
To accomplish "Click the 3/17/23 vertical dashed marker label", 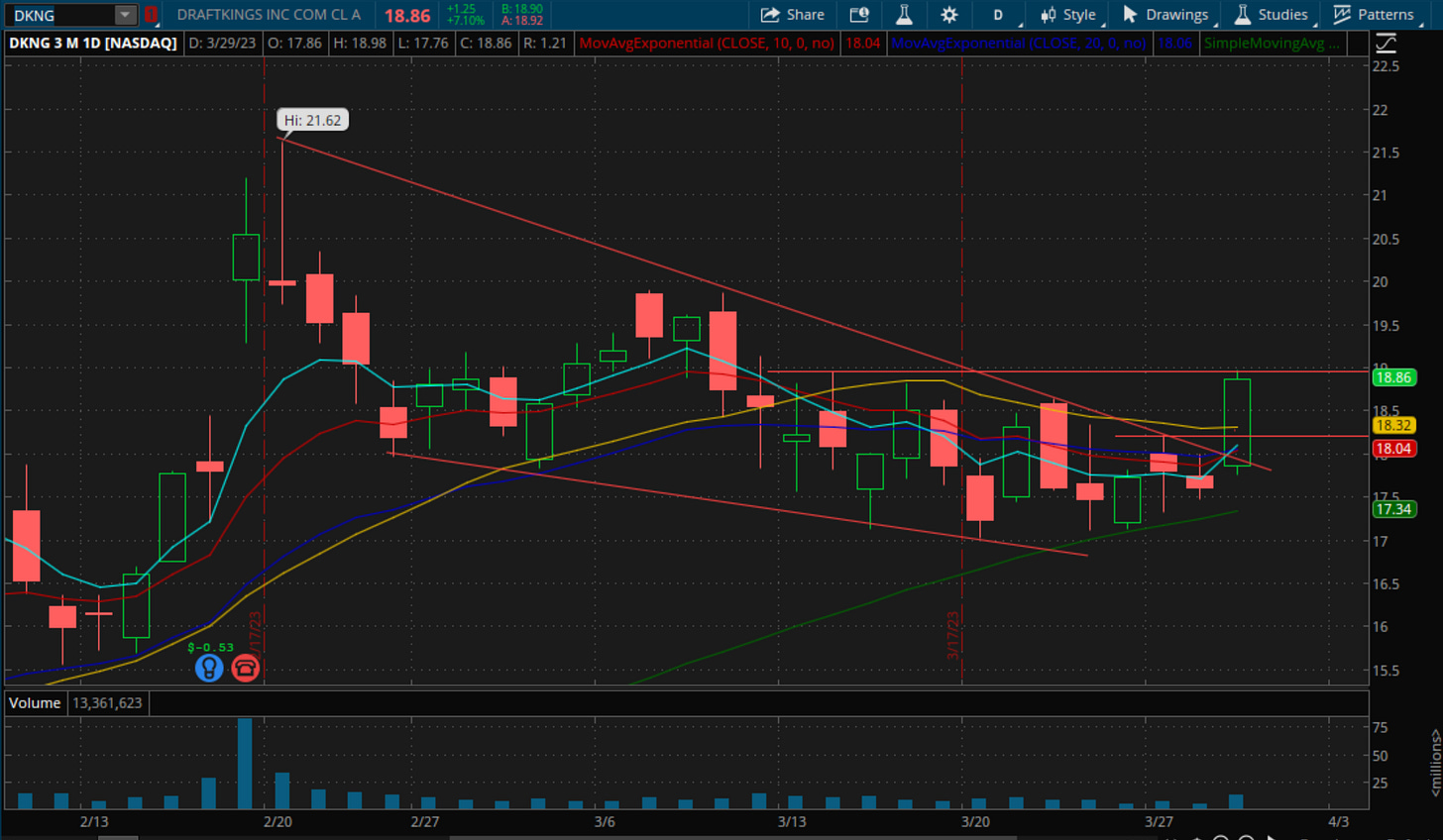I will pos(952,635).
